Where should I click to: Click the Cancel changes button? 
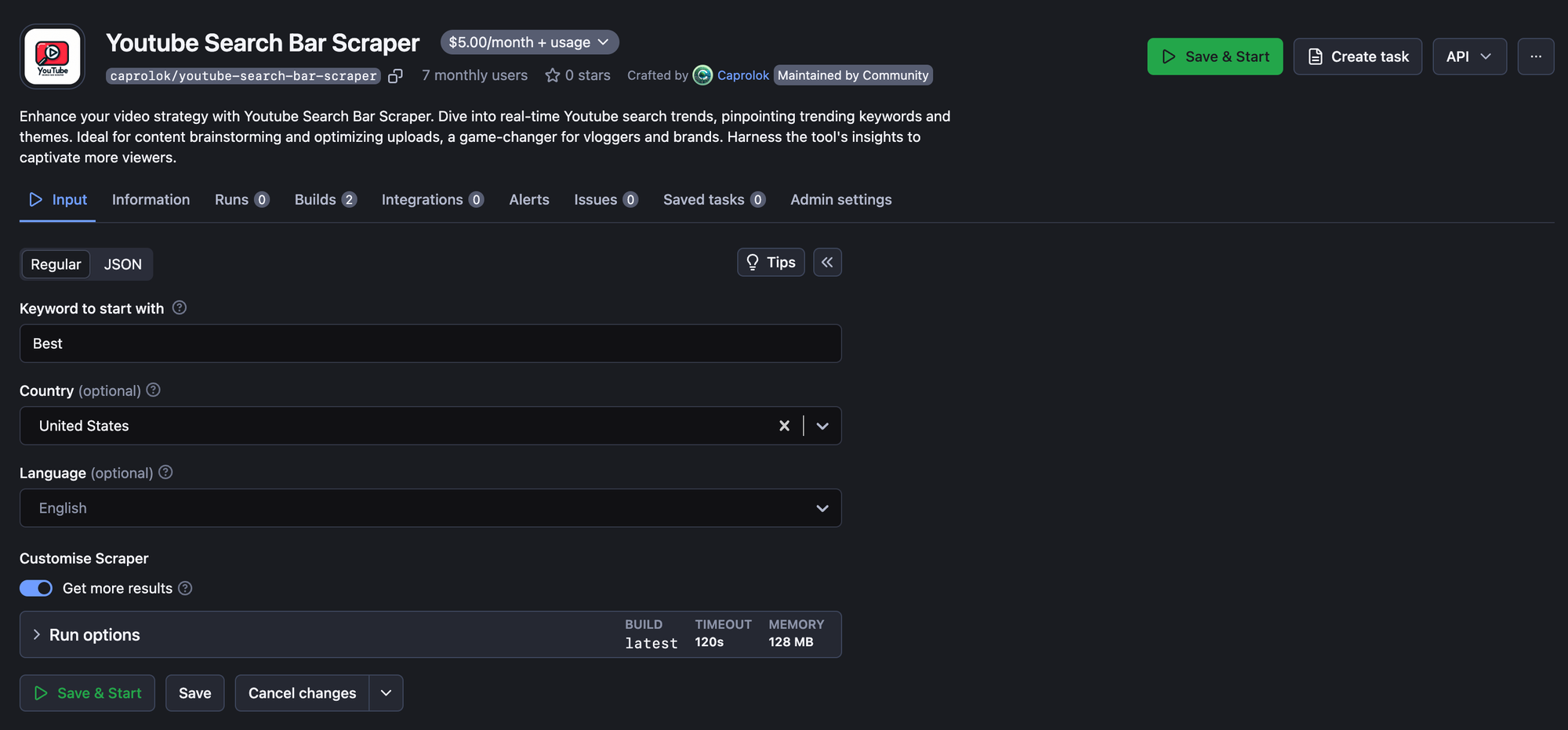[x=302, y=692]
